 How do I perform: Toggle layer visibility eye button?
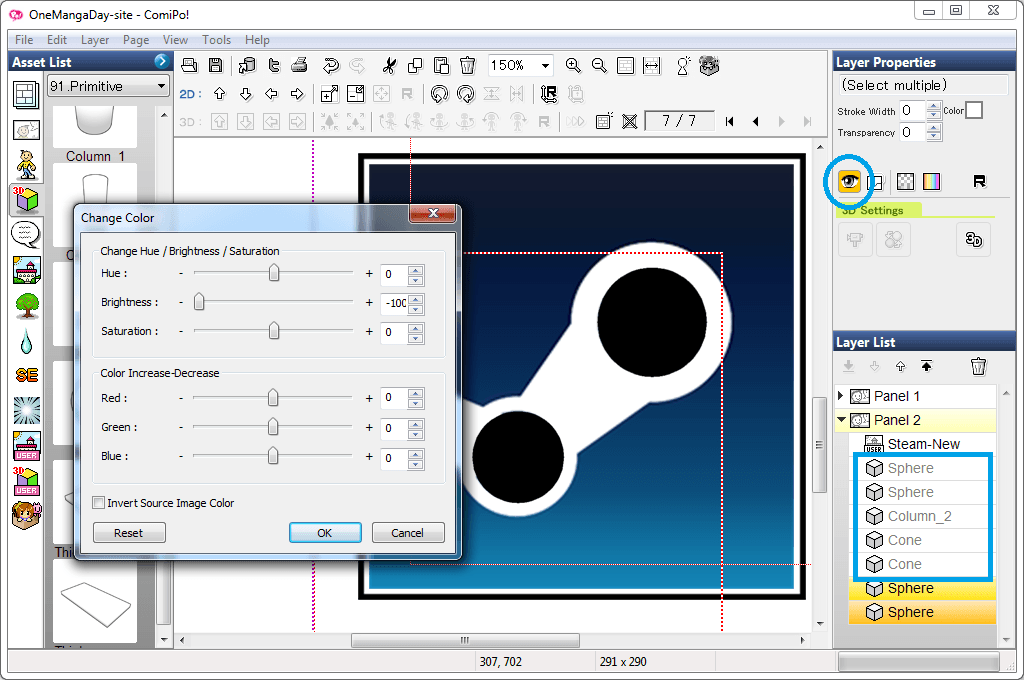click(849, 181)
